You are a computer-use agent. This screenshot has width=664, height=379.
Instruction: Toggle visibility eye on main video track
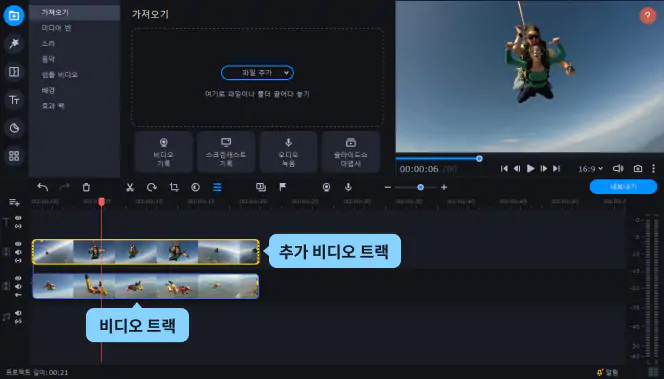pos(18,278)
